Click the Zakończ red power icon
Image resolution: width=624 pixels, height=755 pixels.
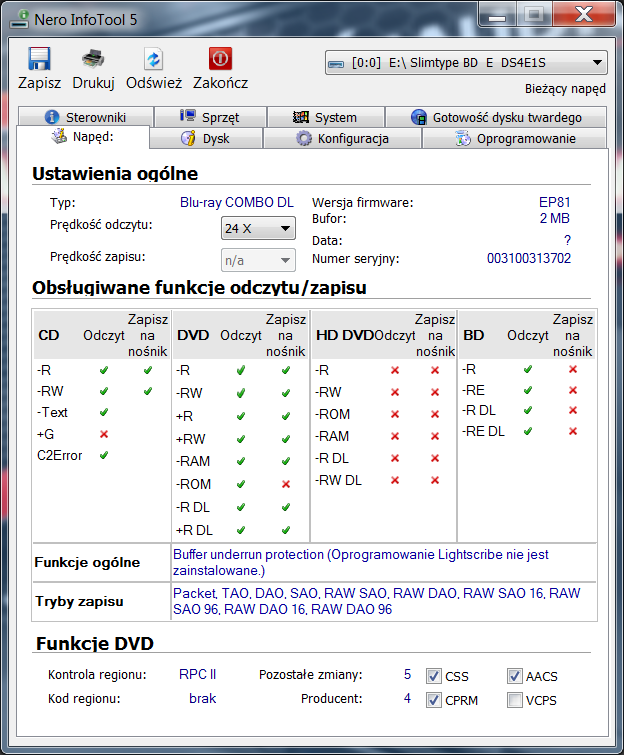click(220, 59)
